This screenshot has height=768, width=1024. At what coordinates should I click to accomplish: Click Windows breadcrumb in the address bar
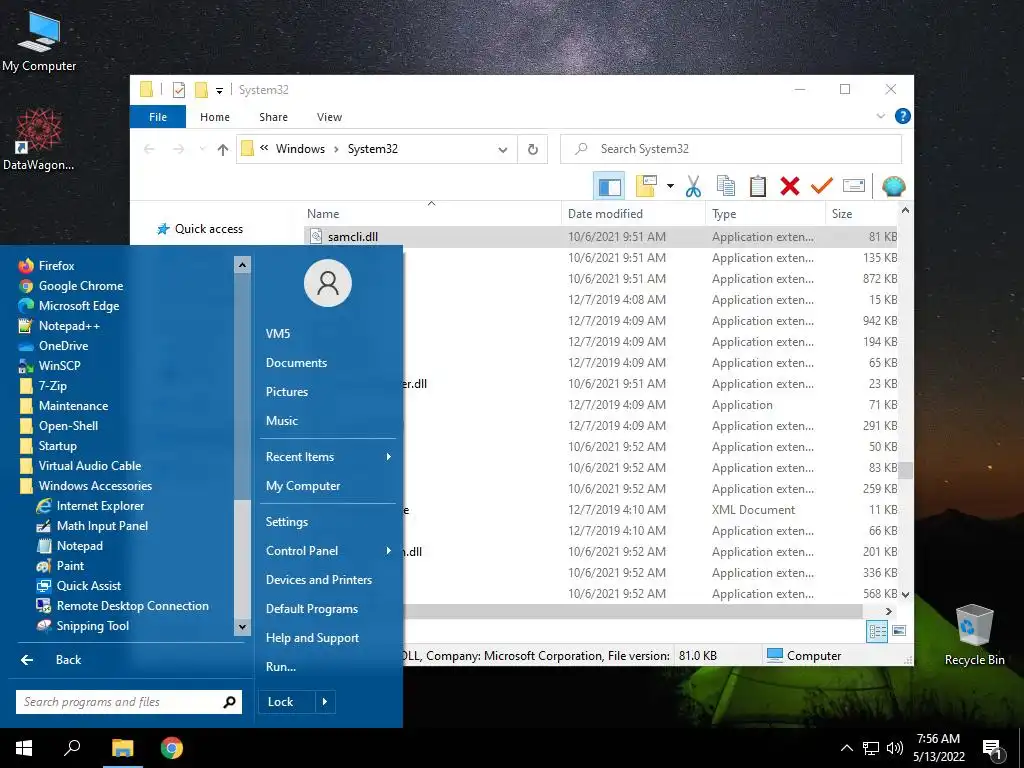click(x=300, y=149)
